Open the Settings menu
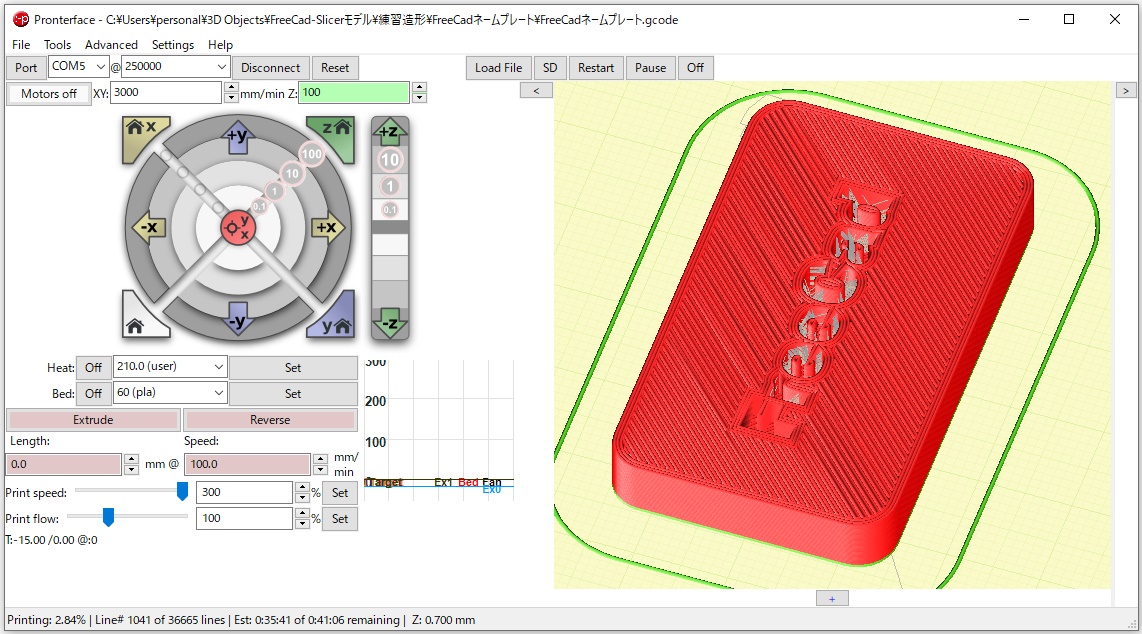The height and width of the screenshot is (634, 1142). pos(173,45)
